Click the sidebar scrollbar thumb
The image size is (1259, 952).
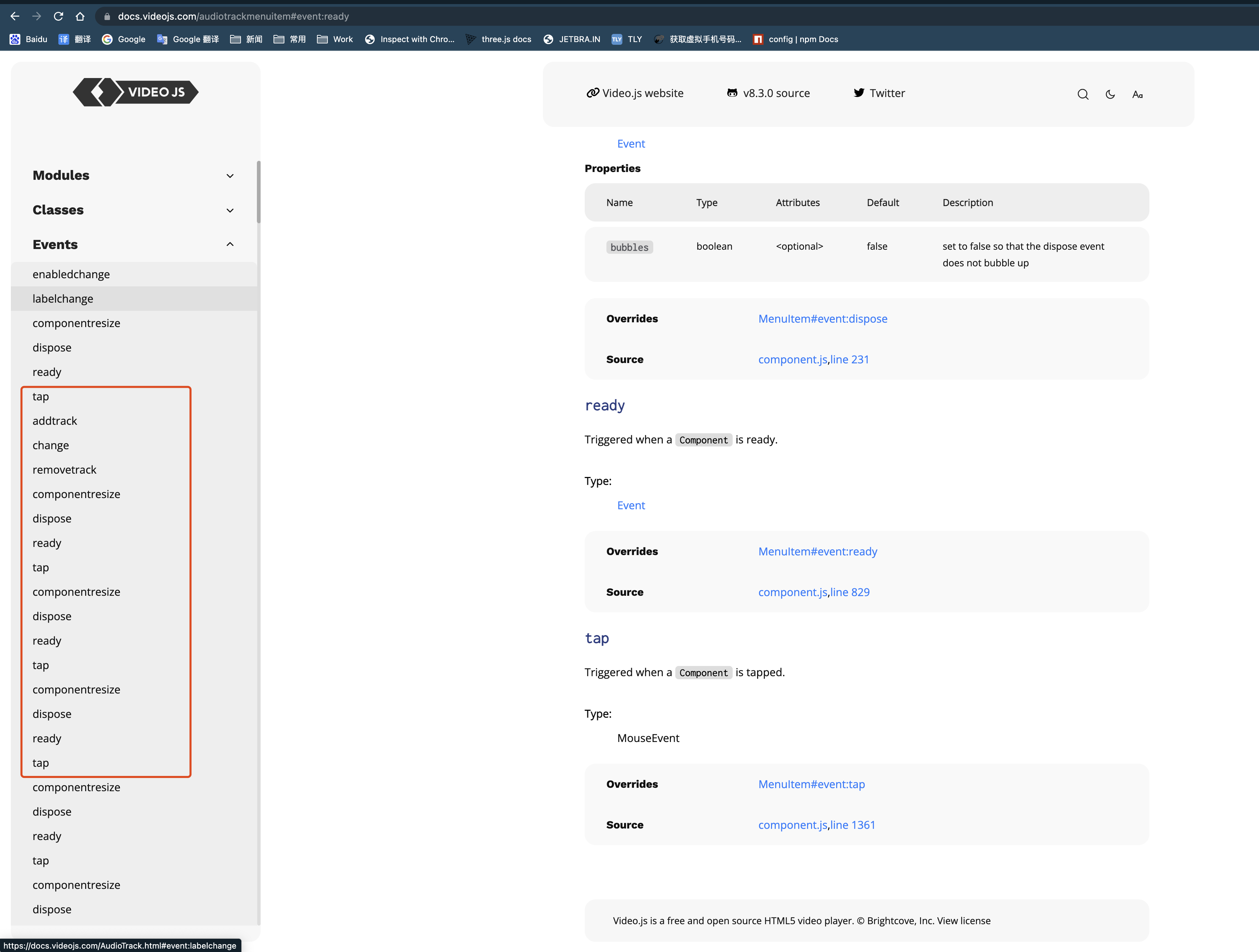point(259,192)
